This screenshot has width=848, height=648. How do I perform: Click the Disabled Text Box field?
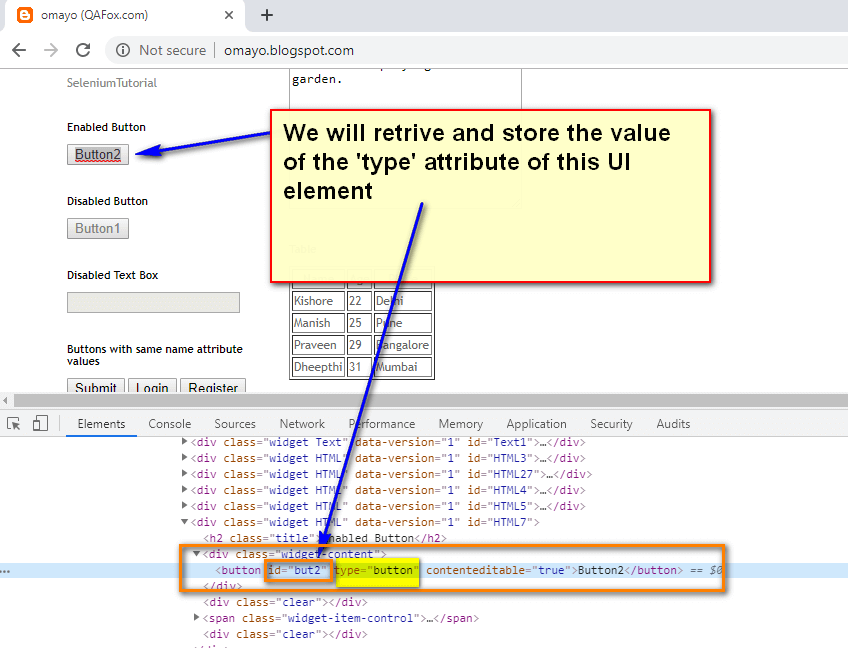pos(153,302)
